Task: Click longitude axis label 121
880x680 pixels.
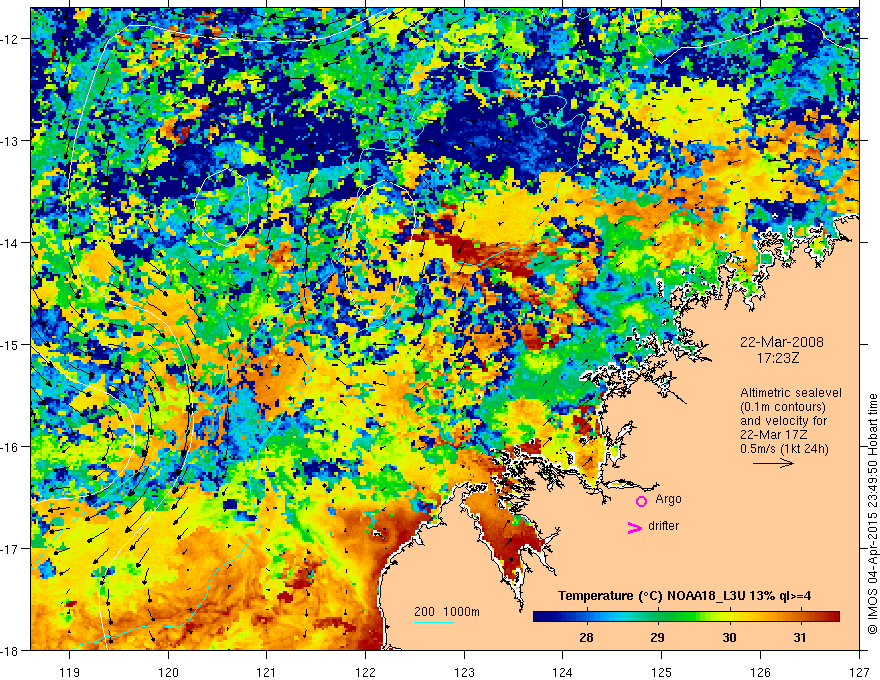Action: pos(267,673)
